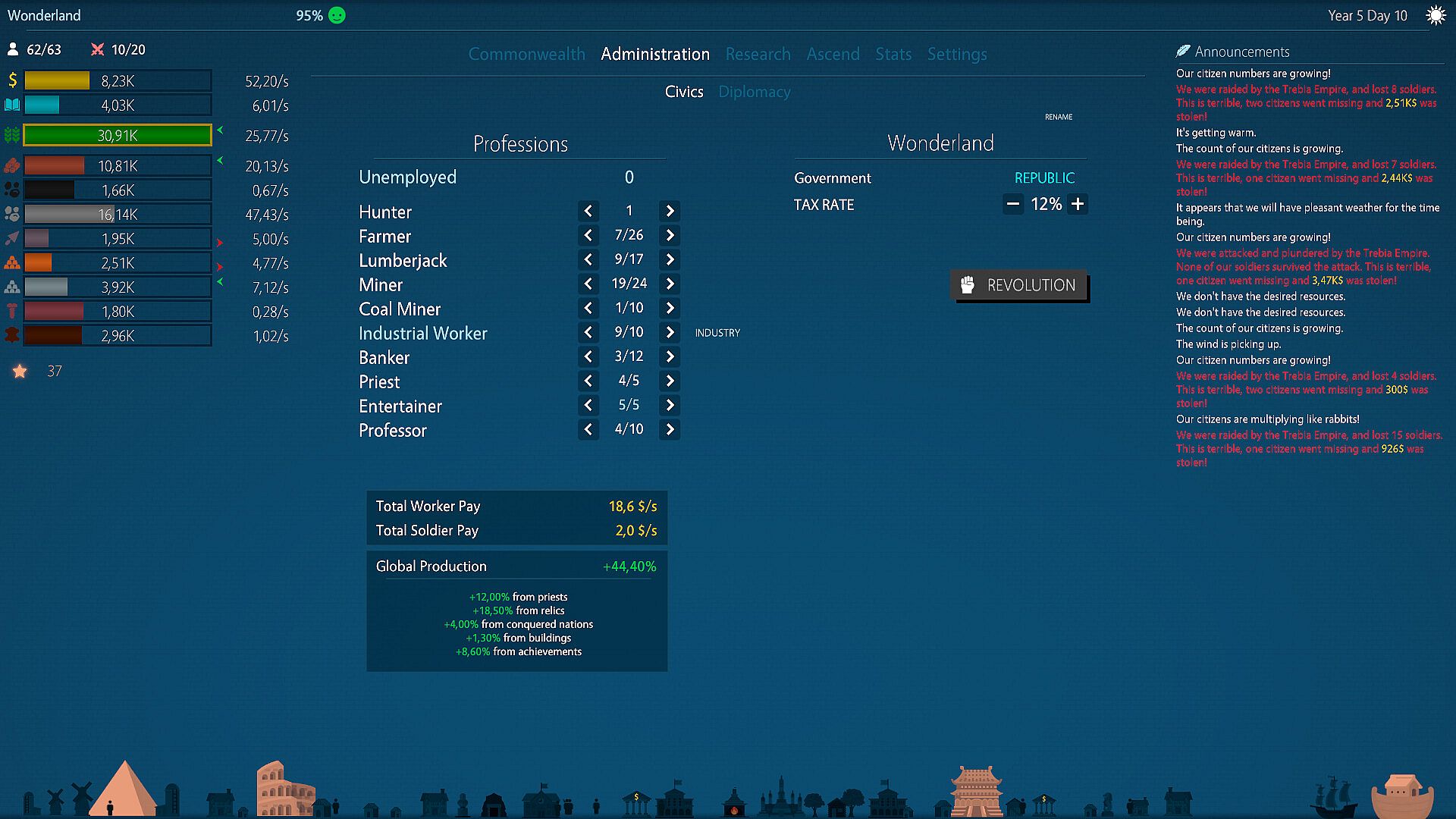Select the green food resource bar
Viewport: 1456px width, 819px height.
click(x=118, y=136)
